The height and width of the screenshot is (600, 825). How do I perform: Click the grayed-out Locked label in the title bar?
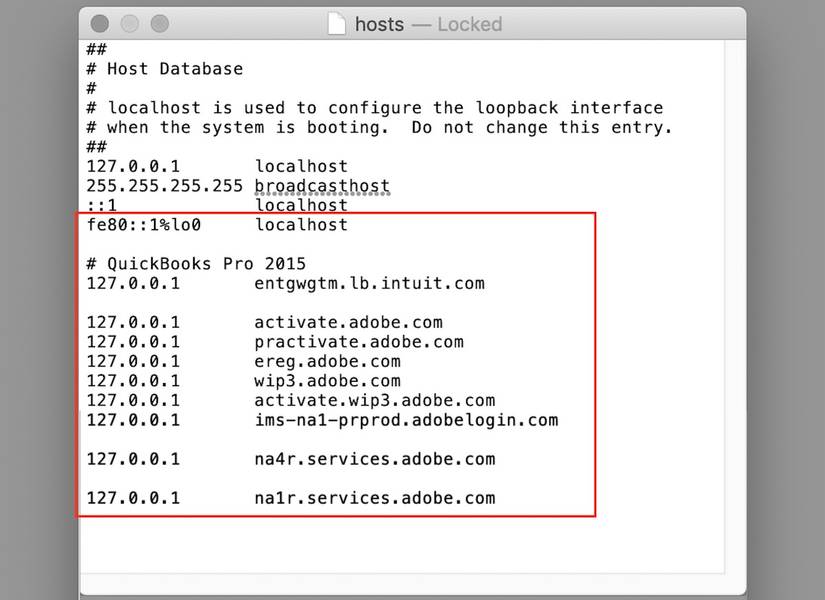pos(470,24)
